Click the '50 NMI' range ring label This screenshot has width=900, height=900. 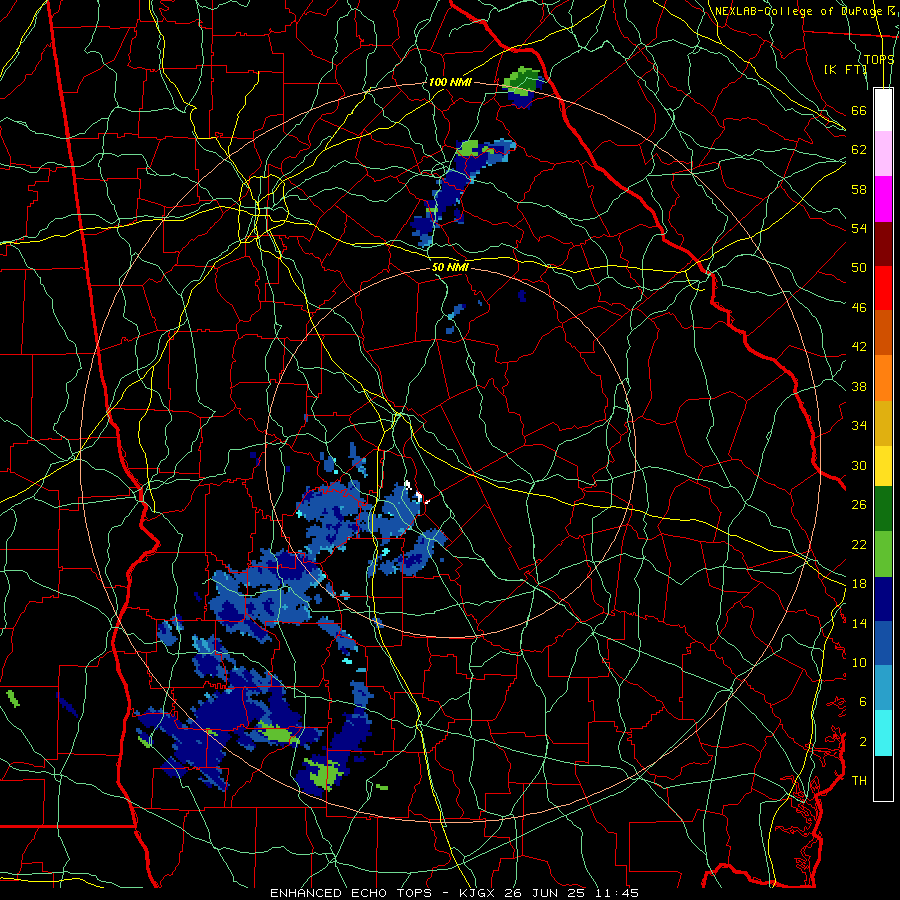tap(450, 267)
